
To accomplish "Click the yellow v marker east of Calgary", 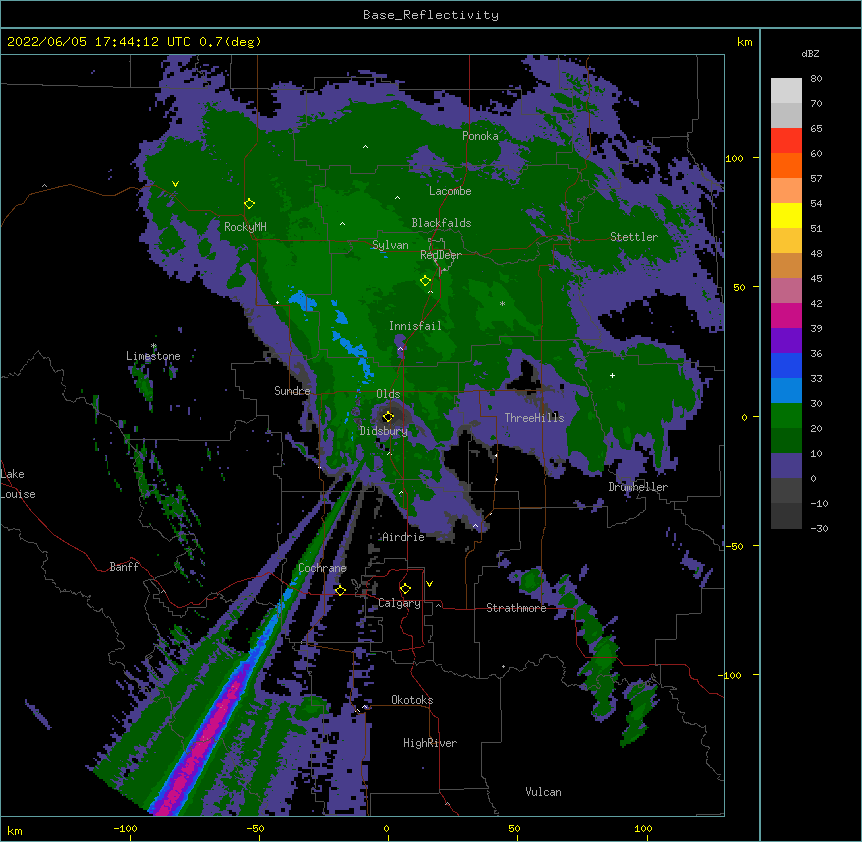I will point(429,584).
